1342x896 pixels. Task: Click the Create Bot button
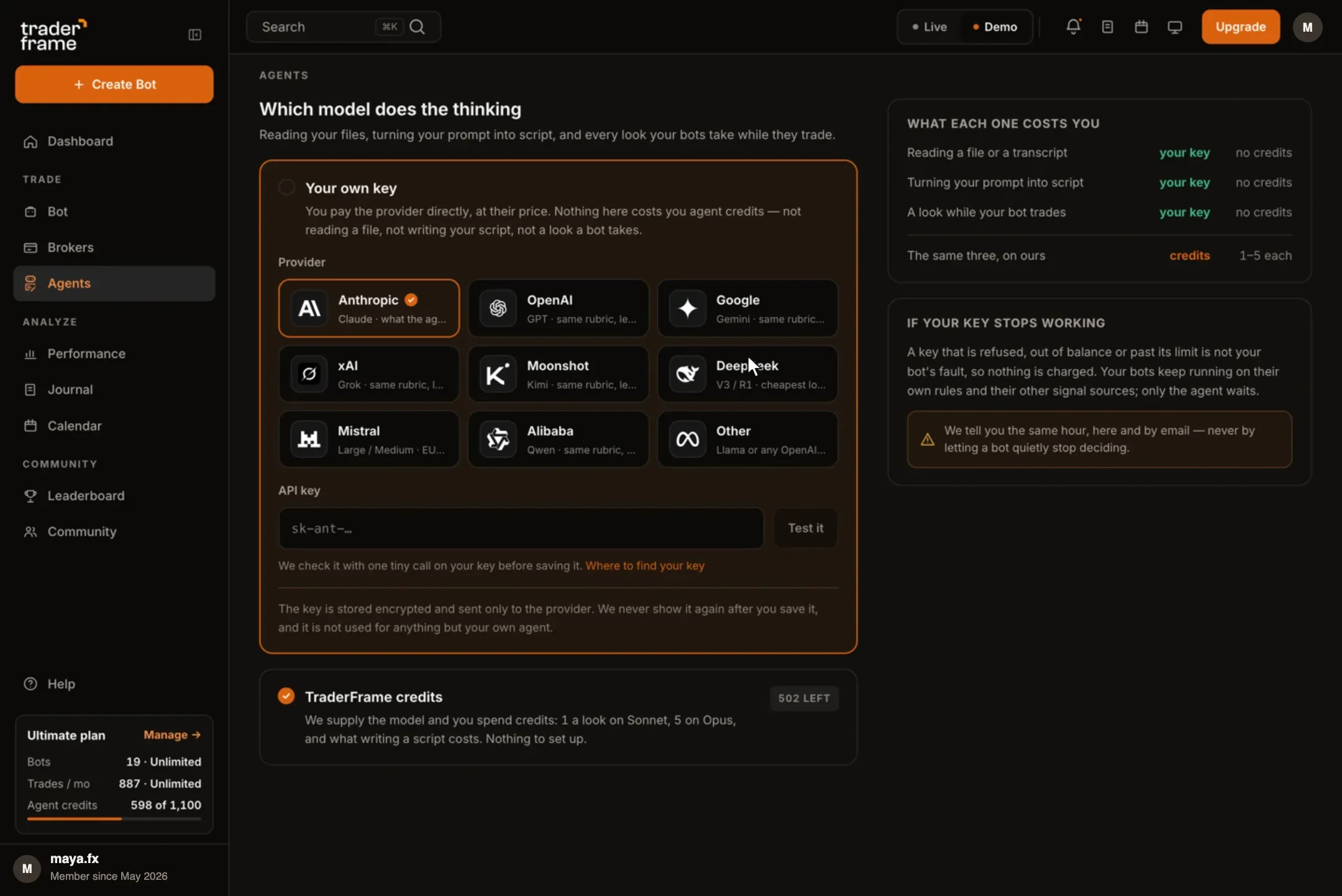114,85
